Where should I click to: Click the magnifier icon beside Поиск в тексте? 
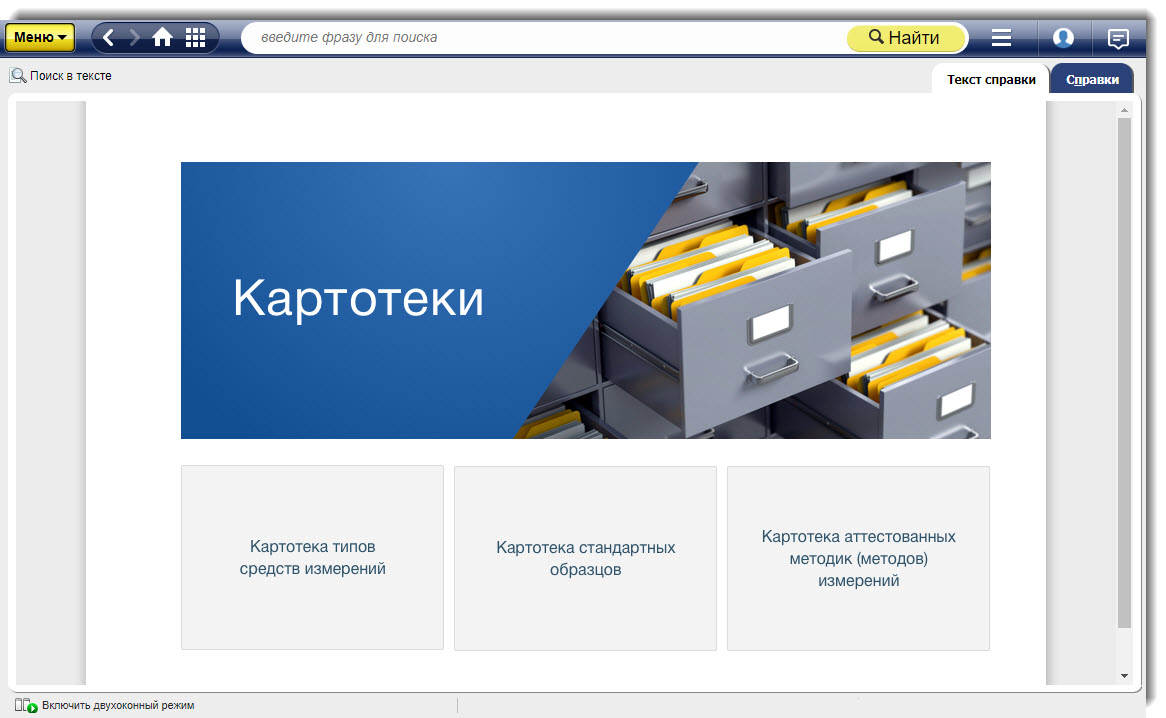click(x=18, y=76)
